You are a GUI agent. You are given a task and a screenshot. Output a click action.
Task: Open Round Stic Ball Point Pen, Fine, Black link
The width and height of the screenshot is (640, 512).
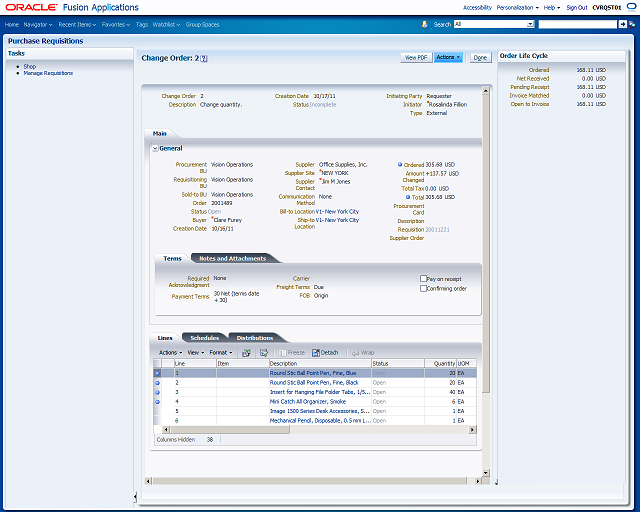[x=314, y=383]
